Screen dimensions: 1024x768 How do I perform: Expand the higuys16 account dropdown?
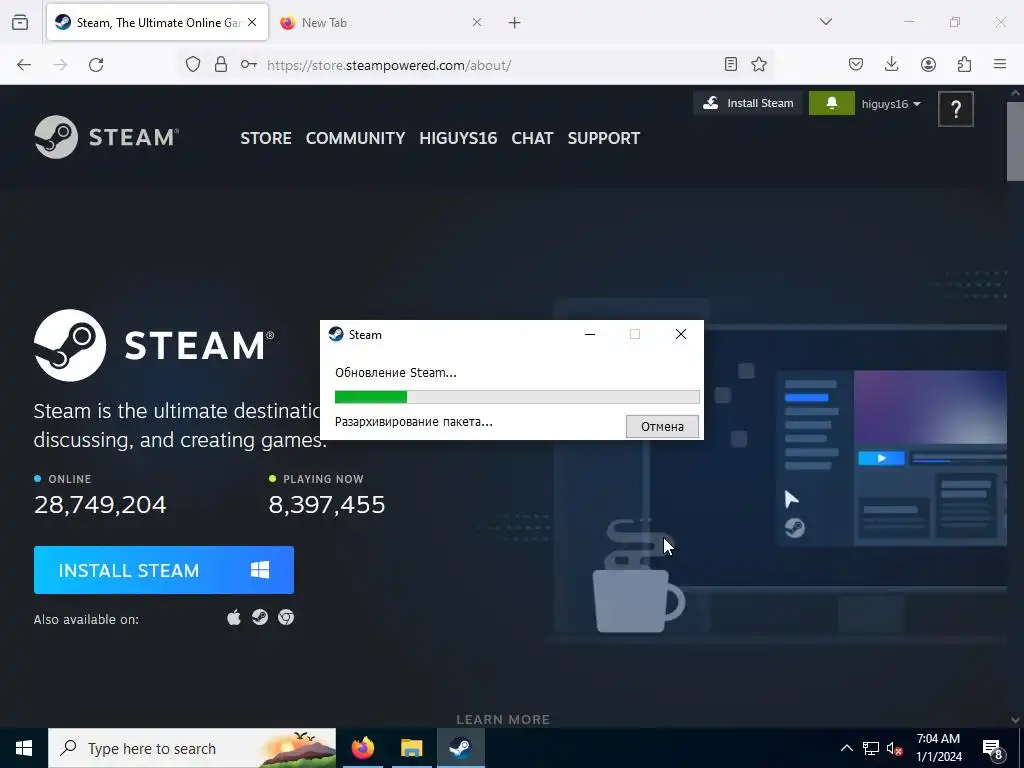pyautogui.click(x=891, y=104)
